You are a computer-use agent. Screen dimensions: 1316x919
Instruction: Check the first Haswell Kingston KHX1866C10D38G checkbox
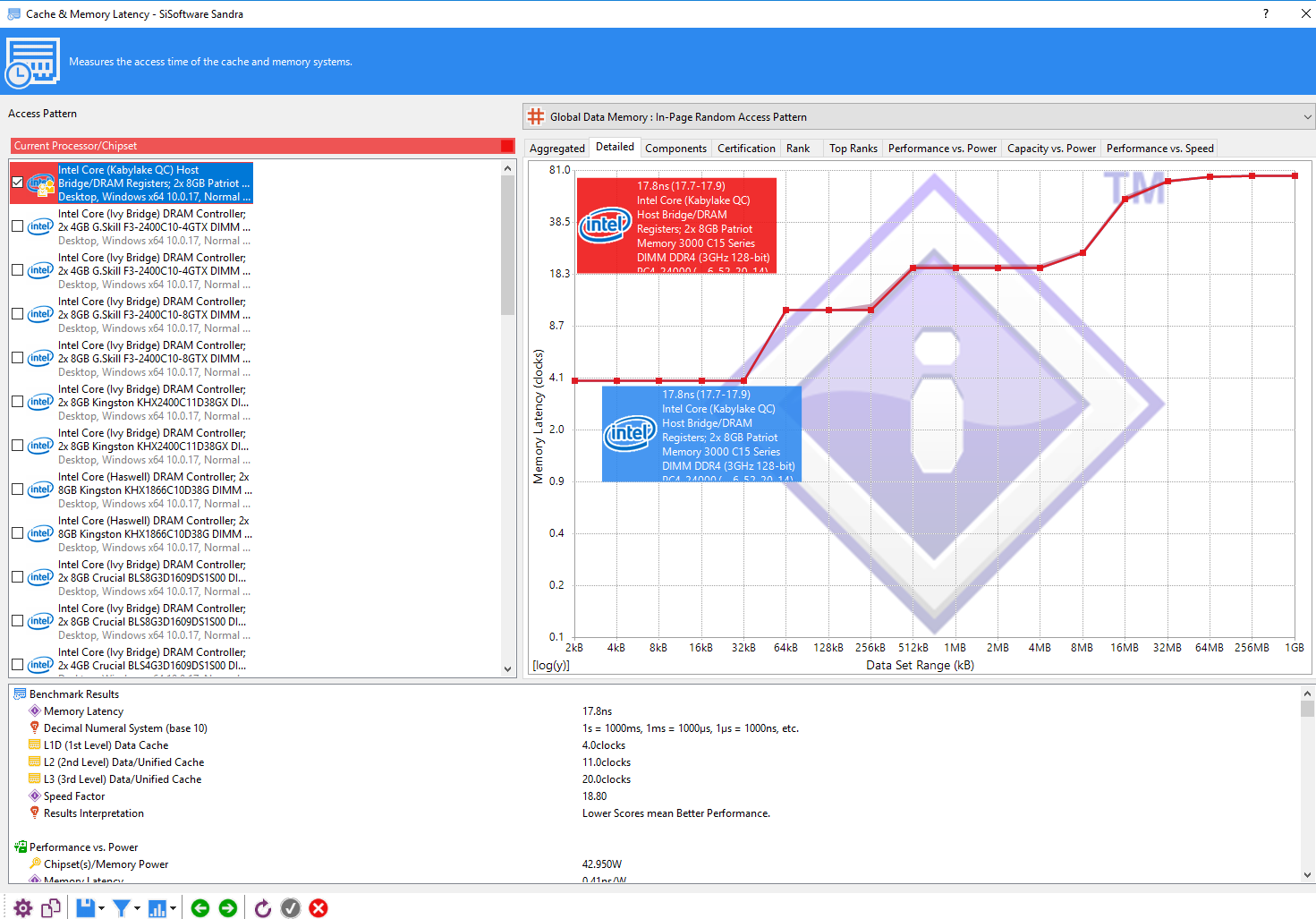click(x=17, y=489)
